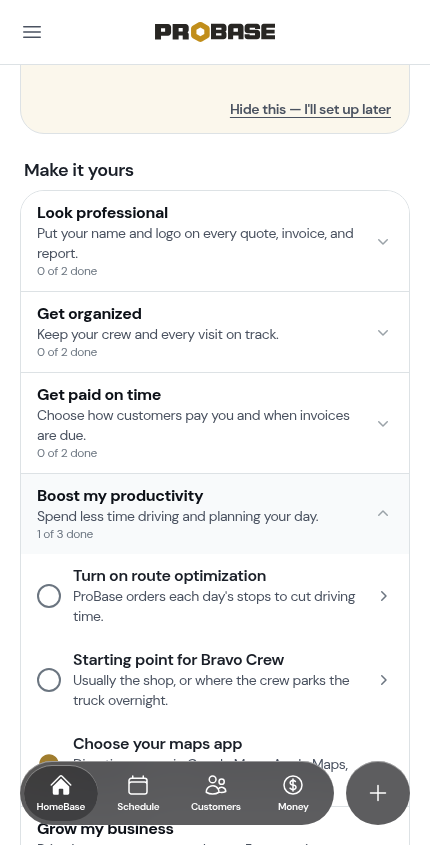
Task: Open Turn on route optimization item
Action: [215, 596]
